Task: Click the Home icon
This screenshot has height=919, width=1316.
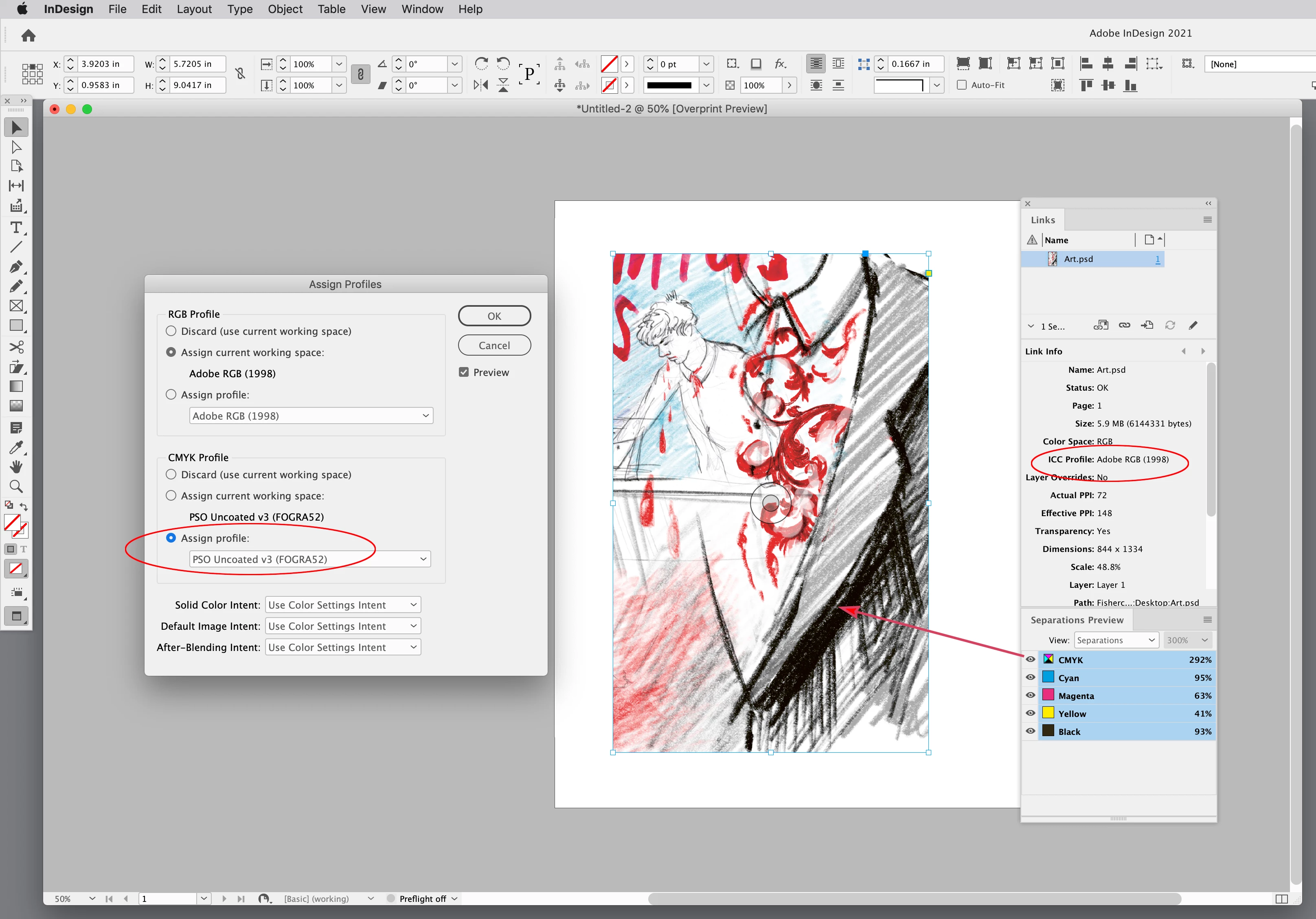Action: click(28, 35)
